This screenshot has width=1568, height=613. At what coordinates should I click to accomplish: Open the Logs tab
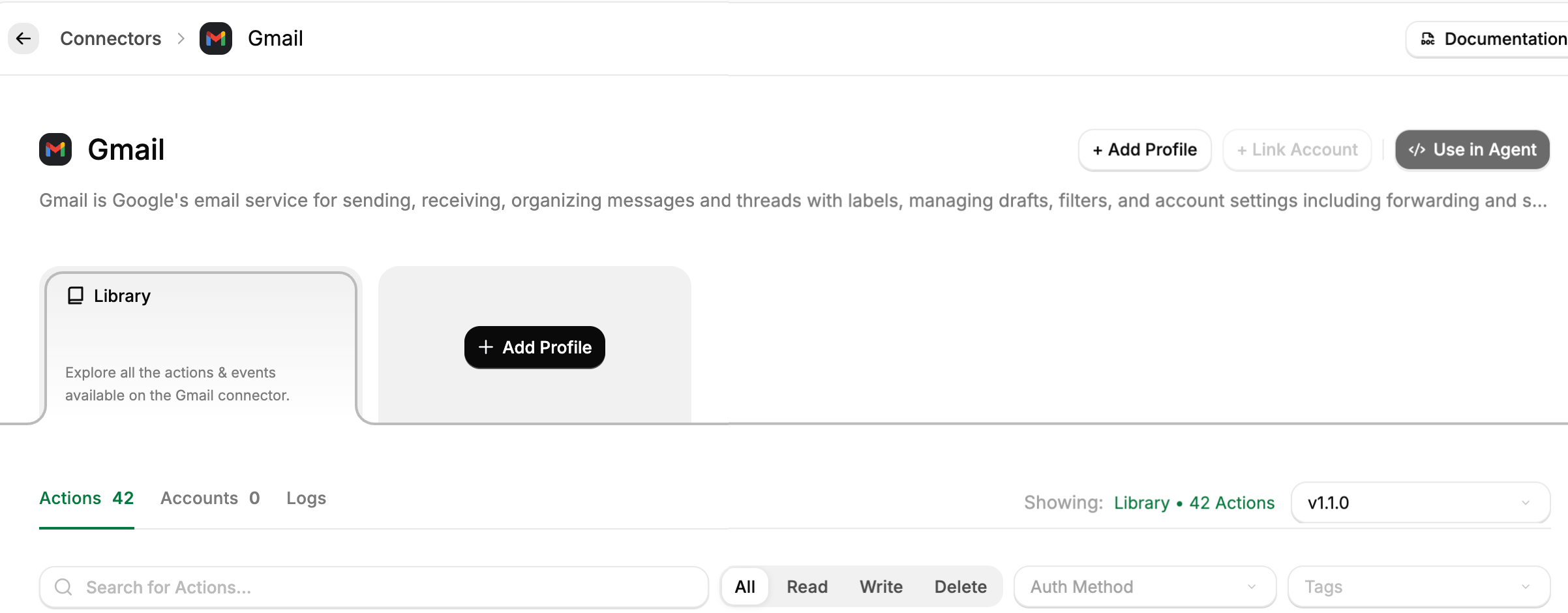(306, 498)
